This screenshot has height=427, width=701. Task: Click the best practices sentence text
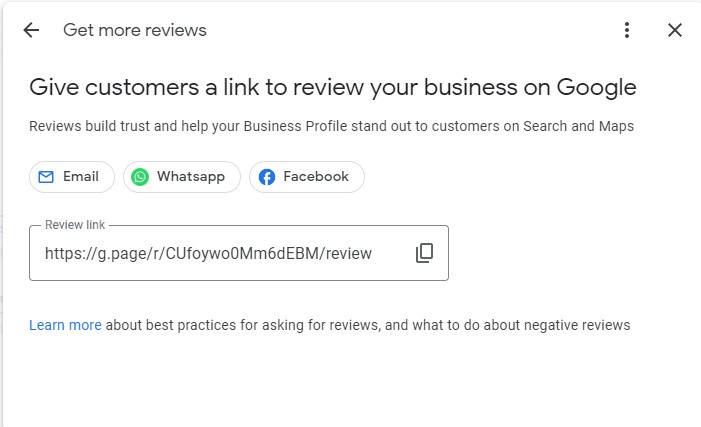[367, 325]
